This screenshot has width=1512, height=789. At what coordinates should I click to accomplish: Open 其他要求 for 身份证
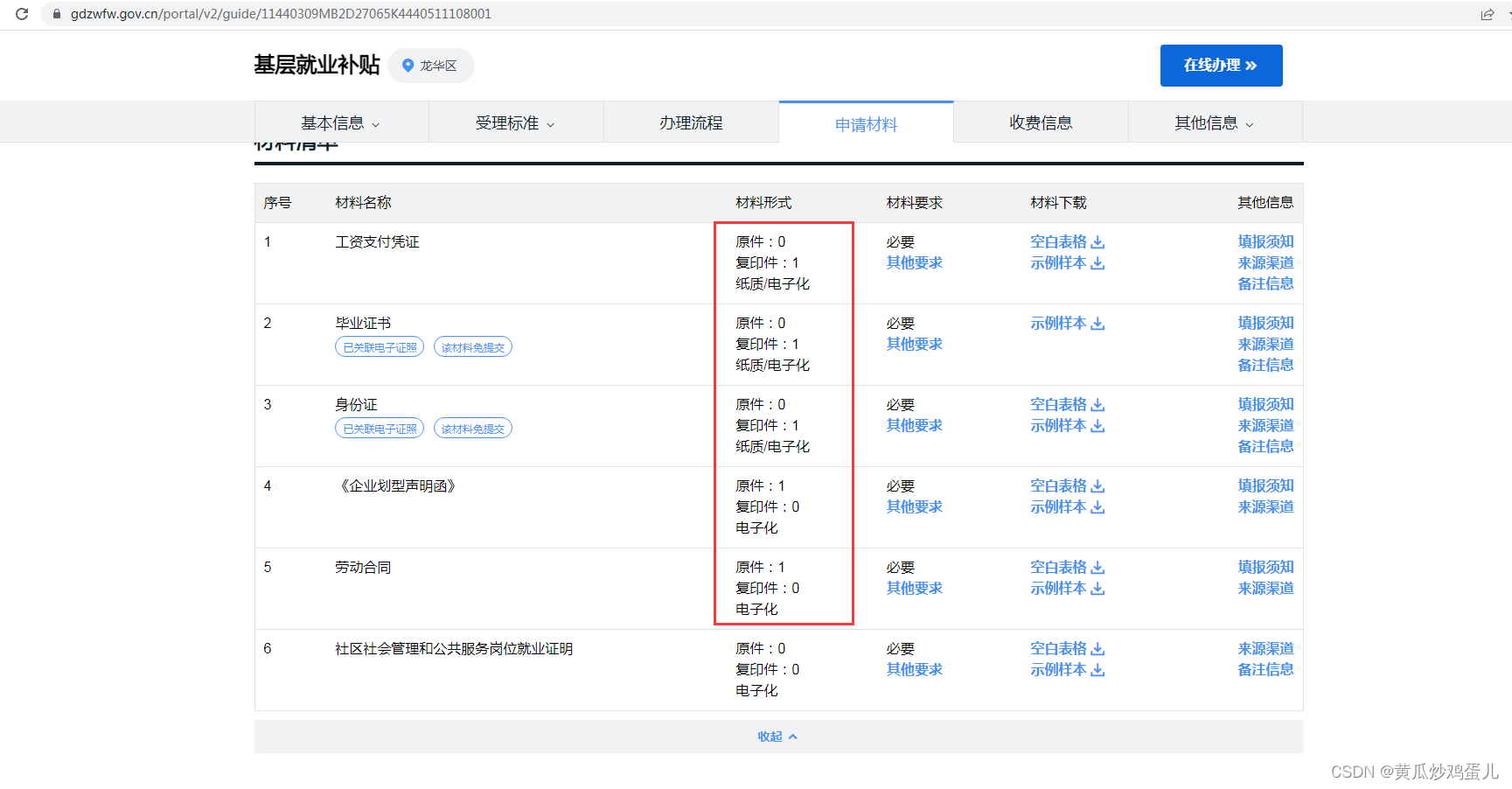click(914, 425)
